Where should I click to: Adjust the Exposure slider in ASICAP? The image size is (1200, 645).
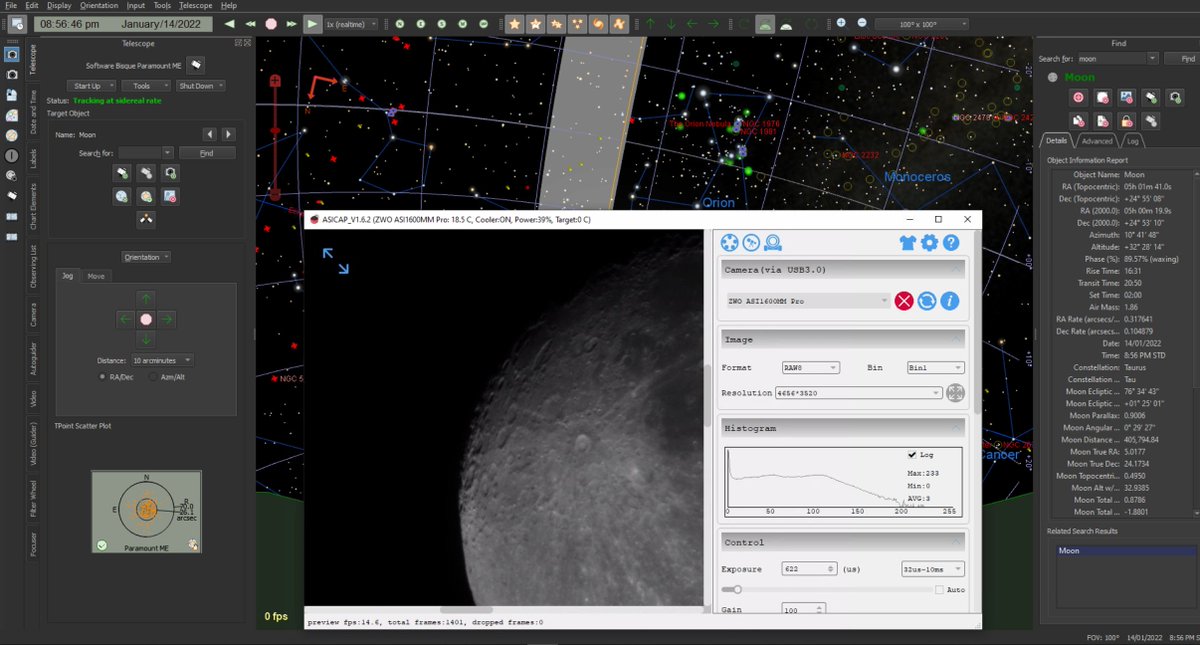826,590
